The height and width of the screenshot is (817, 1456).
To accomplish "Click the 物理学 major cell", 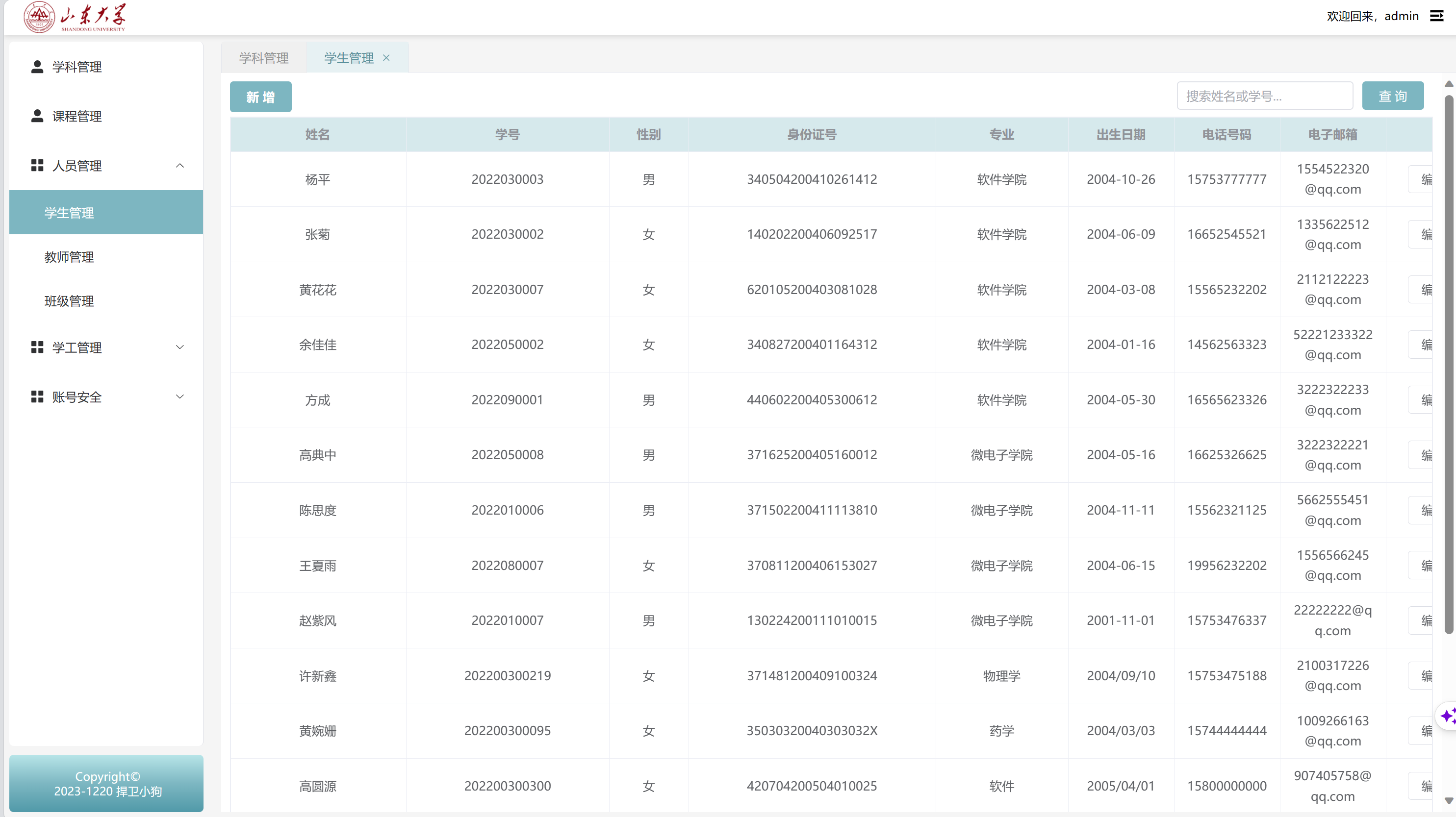I will [1001, 676].
